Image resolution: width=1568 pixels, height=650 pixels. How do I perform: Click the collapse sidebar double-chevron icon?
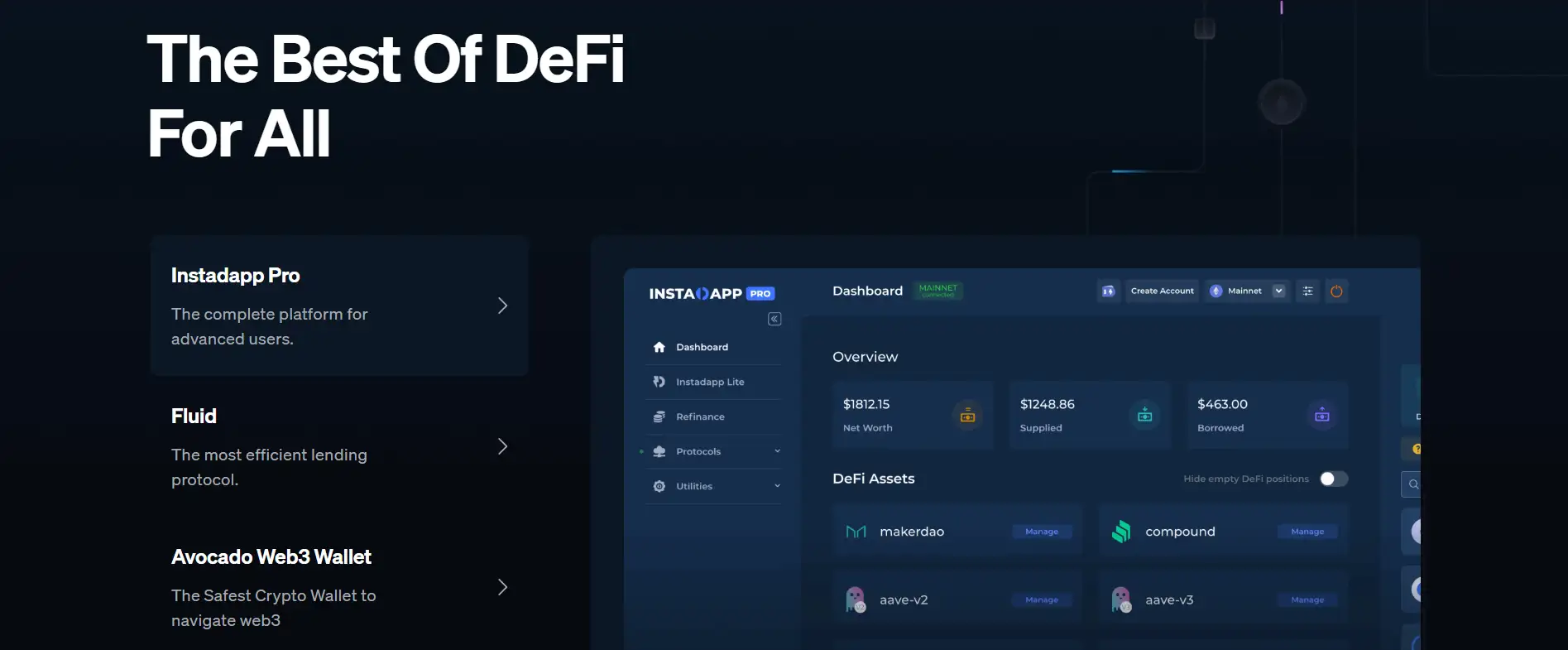pos(774,320)
